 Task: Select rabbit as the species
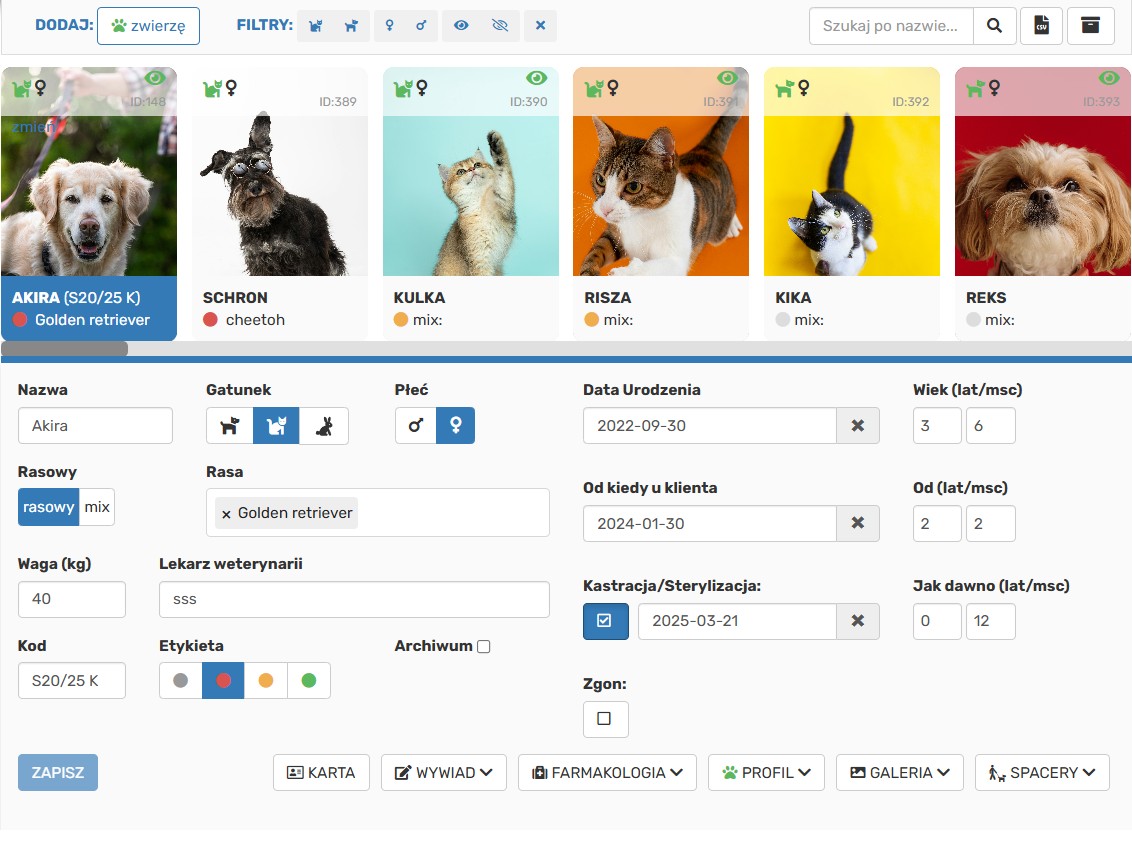pos(324,426)
